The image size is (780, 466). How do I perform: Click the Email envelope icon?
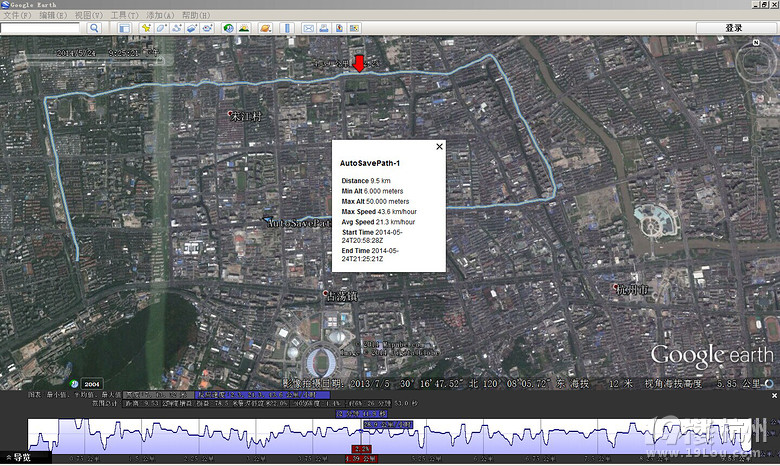(308, 28)
